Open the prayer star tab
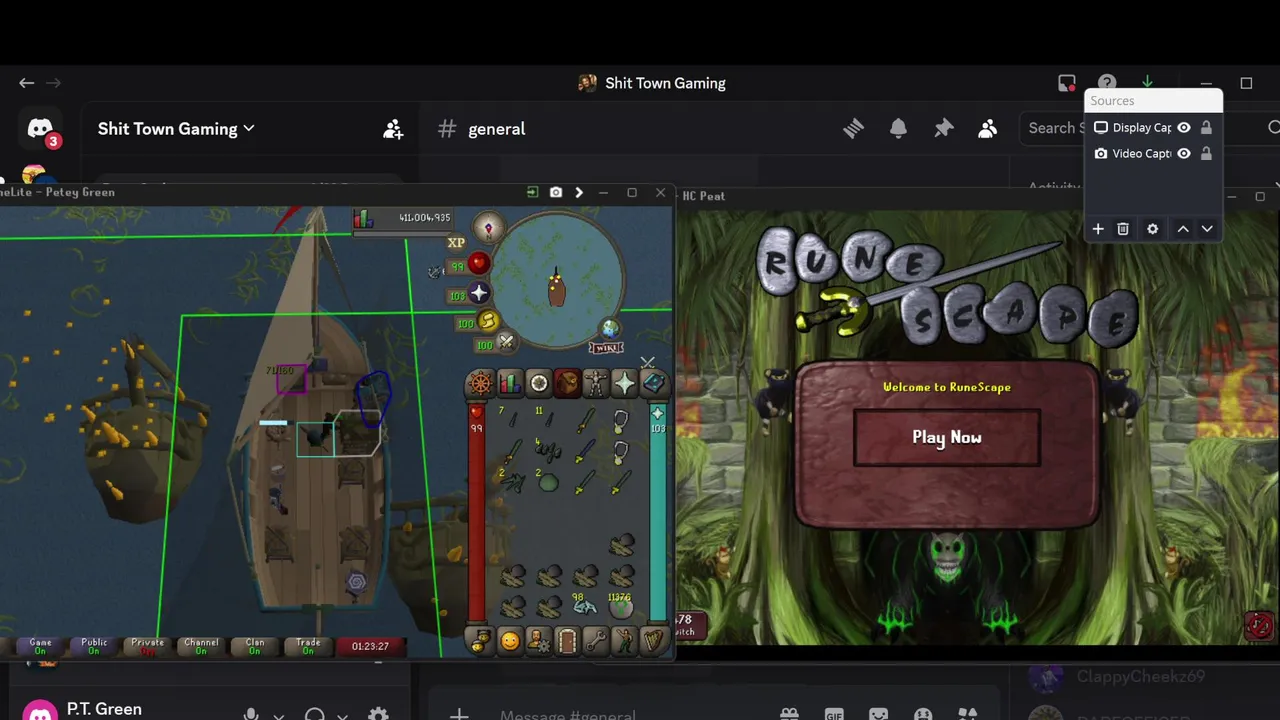Image resolution: width=1280 pixels, height=720 pixels. [624, 383]
